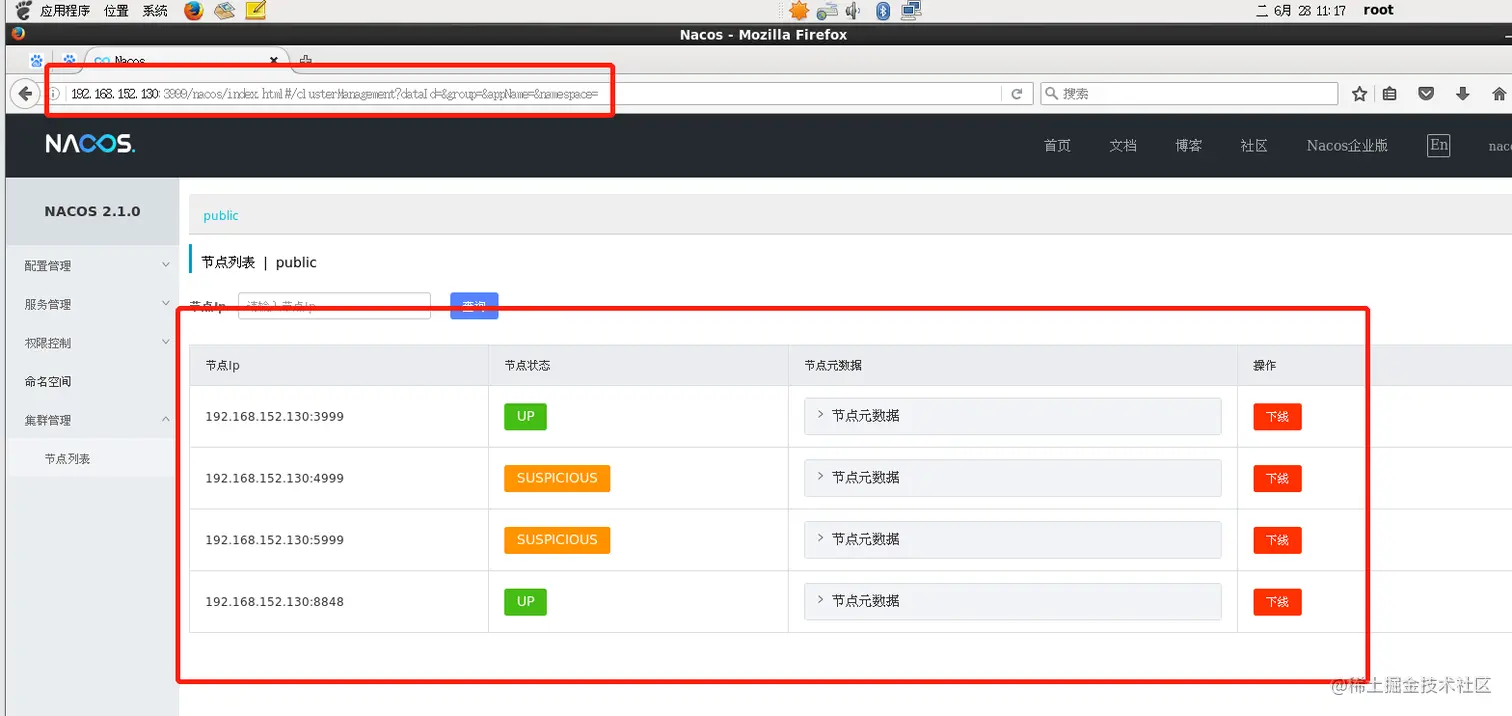Click 下线 for node 192.168.152.130:5999
1512x716 pixels.
[x=1277, y=540]
